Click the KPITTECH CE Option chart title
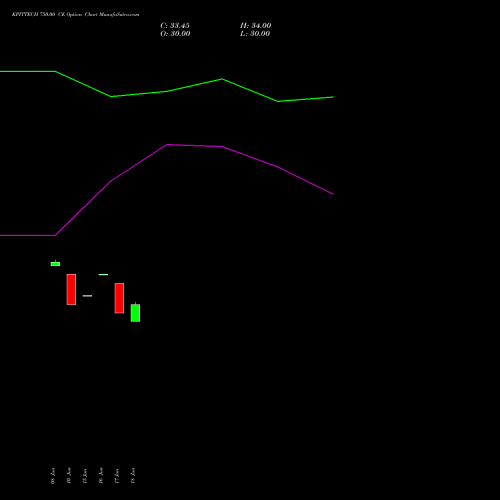The height and width of the screenshot is (500, 500). [75, 15]
